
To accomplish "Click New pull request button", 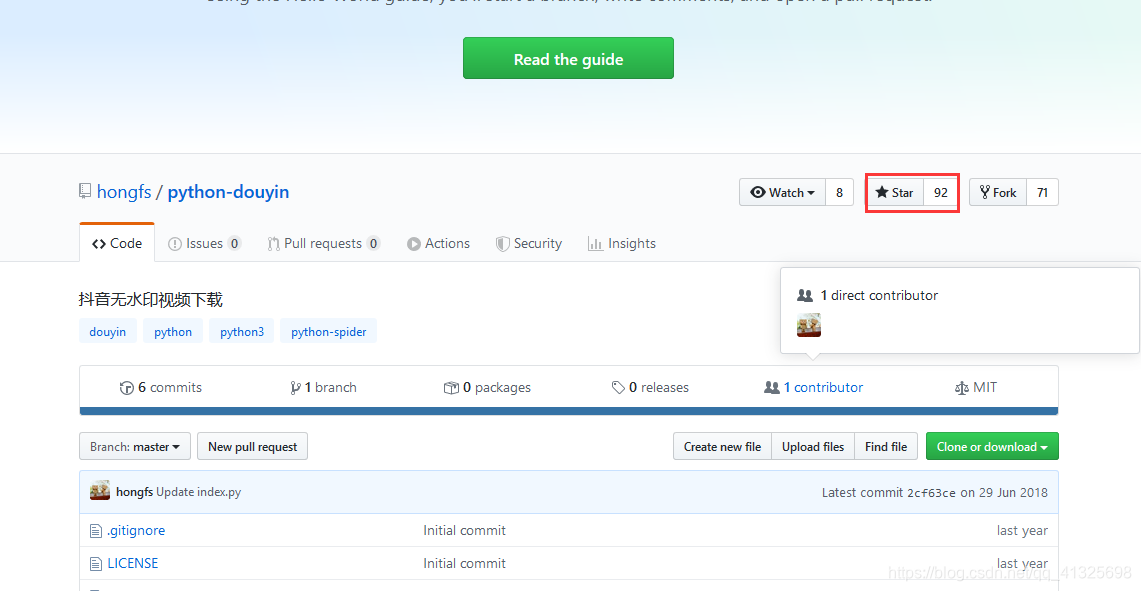I will 253,446.
